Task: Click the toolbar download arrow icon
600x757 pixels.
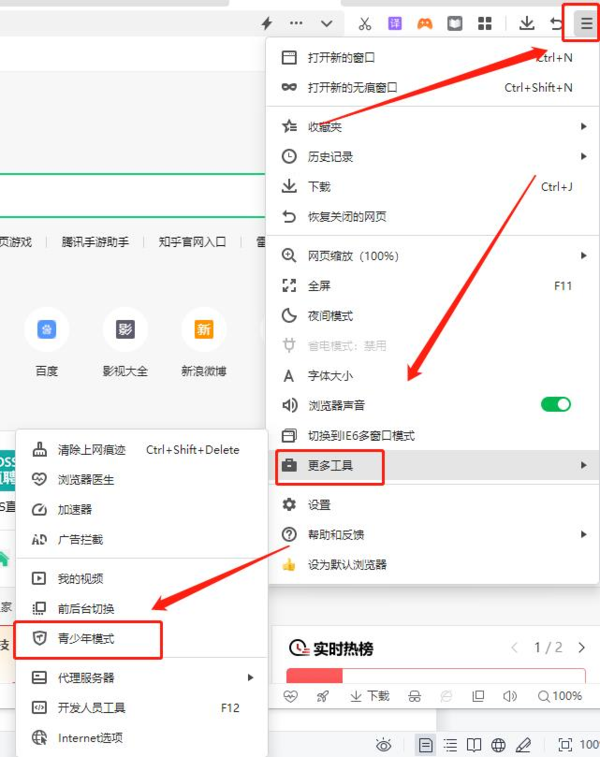Action: pos(527,23)
